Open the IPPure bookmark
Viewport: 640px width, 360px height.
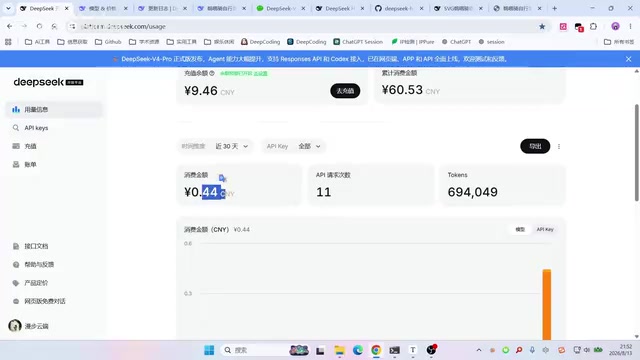(413, 42)
